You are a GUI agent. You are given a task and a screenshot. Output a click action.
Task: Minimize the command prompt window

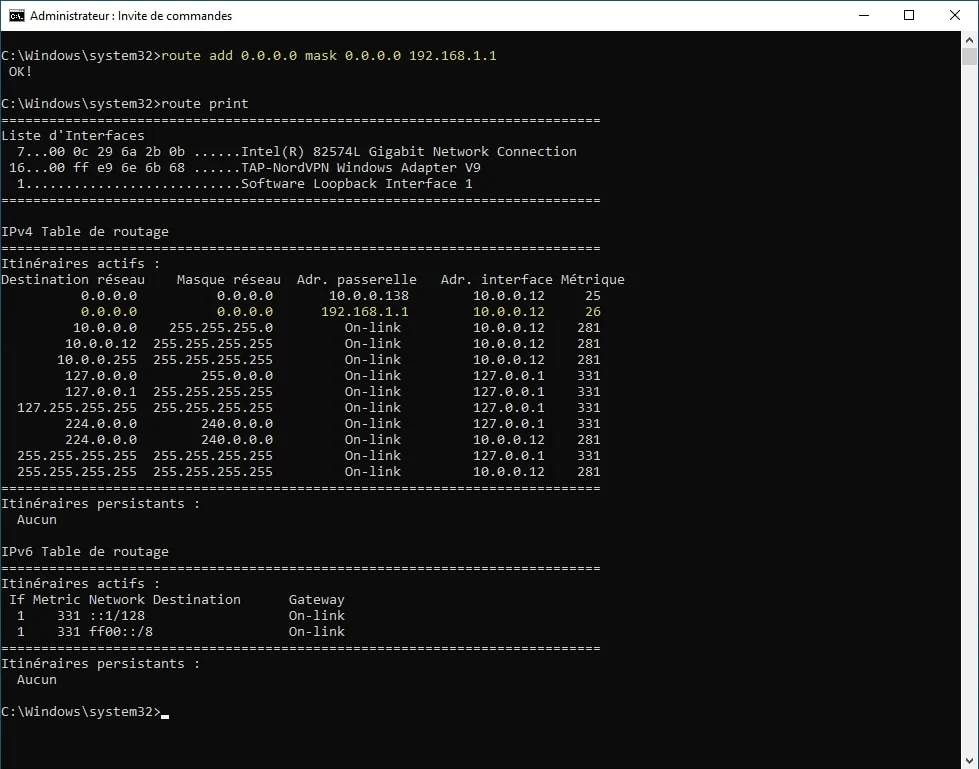863,16
